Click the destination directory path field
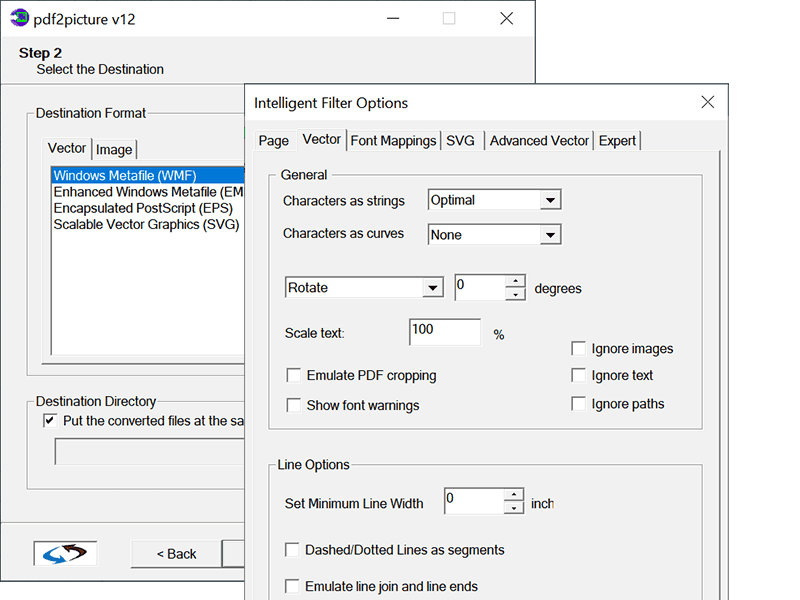The height and width of the screenshot is (600, 800). tap(149, 452)
